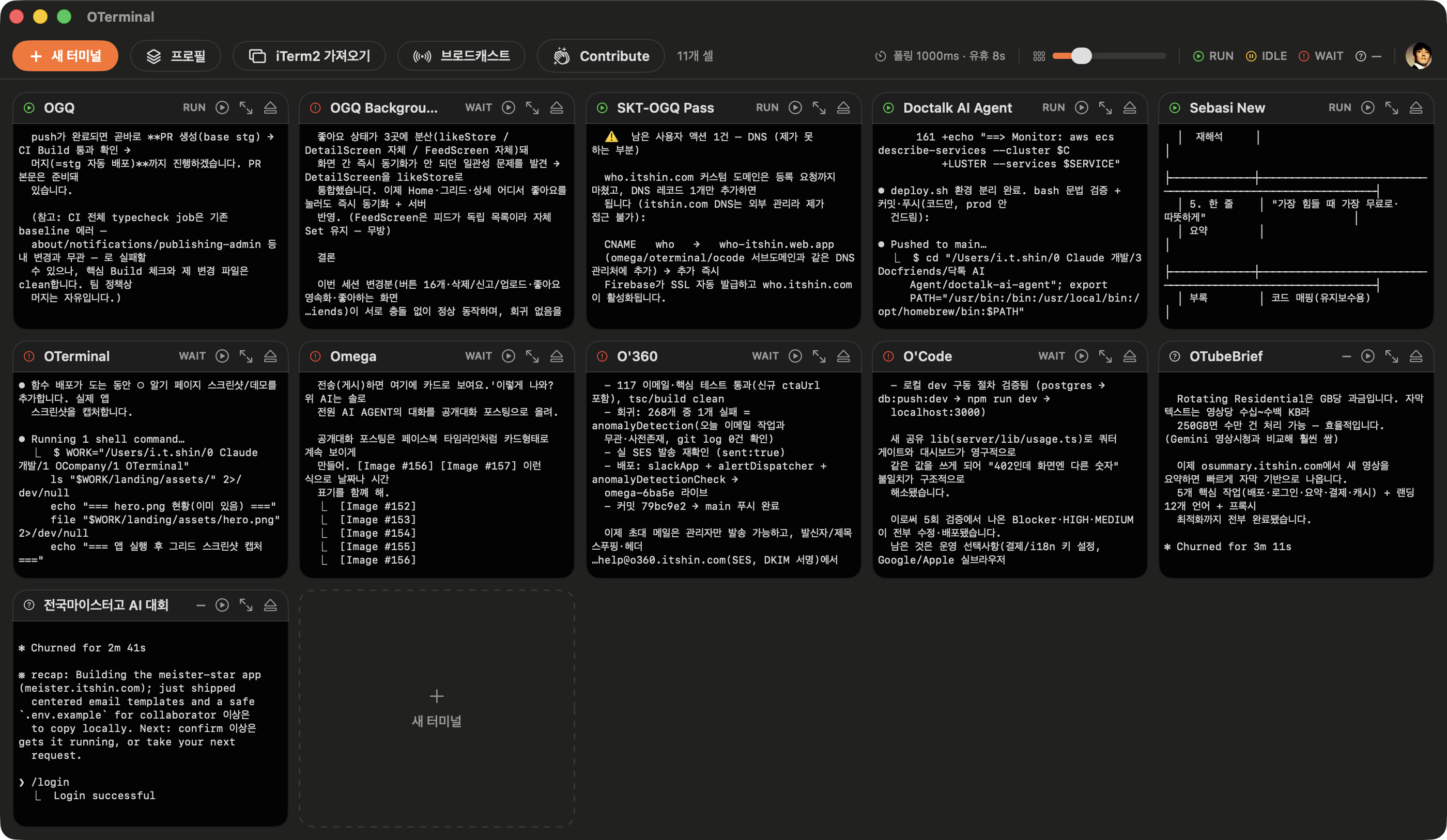The image size is (1447, 840).
Task: Click play icon on O'360 cell
Action: click(795, 356)
